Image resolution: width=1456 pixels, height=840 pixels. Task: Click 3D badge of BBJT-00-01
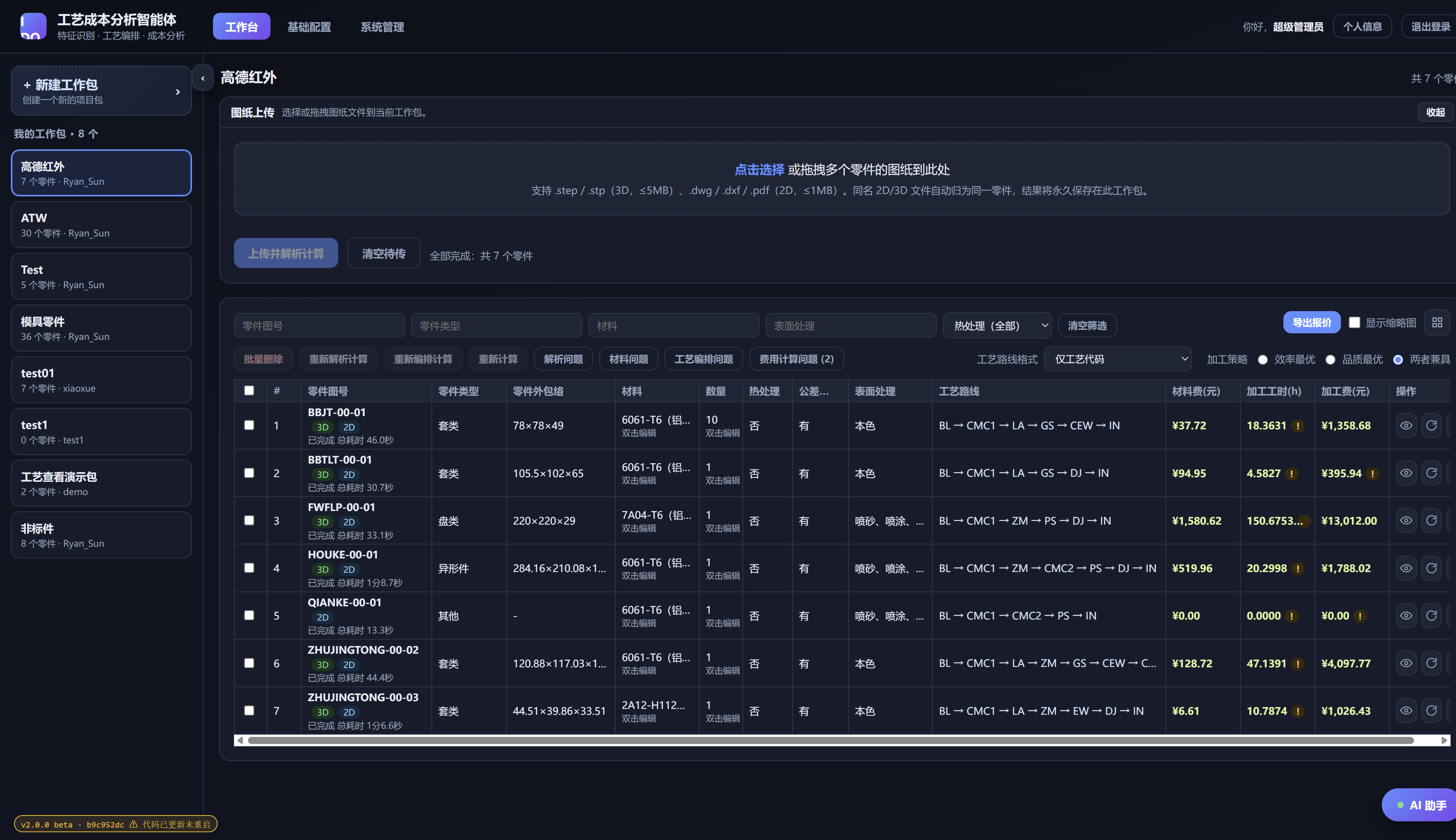coord(322,427)
